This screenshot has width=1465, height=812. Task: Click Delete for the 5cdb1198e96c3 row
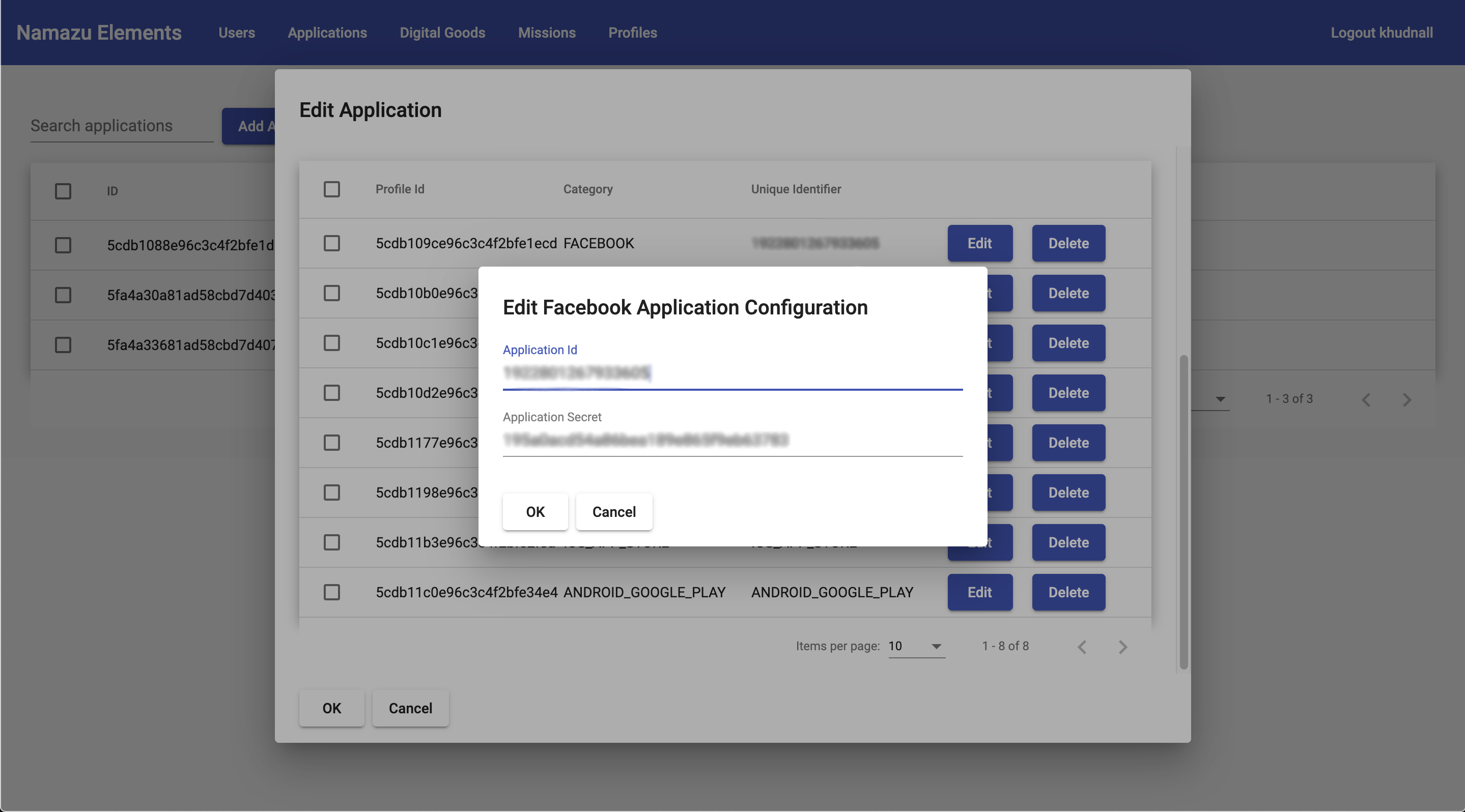pyautogui.click(x=1068, y=492)
